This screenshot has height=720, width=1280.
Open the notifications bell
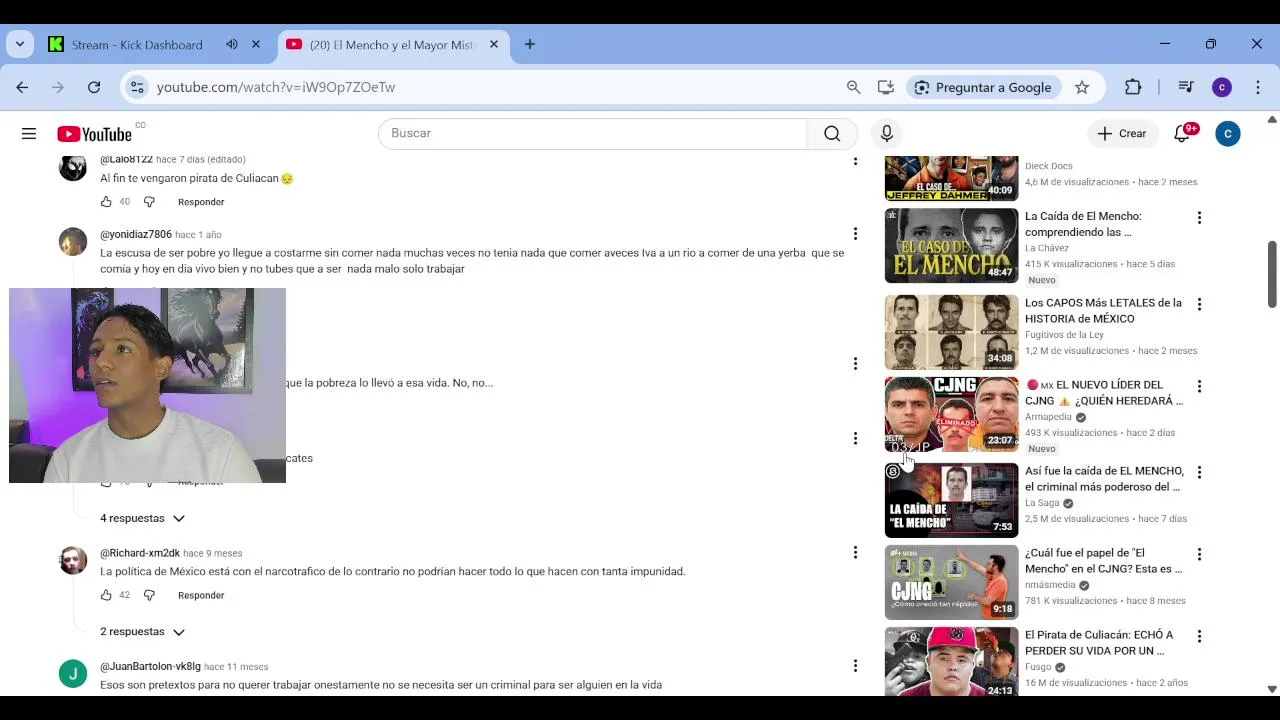(x=1182, y=133)
